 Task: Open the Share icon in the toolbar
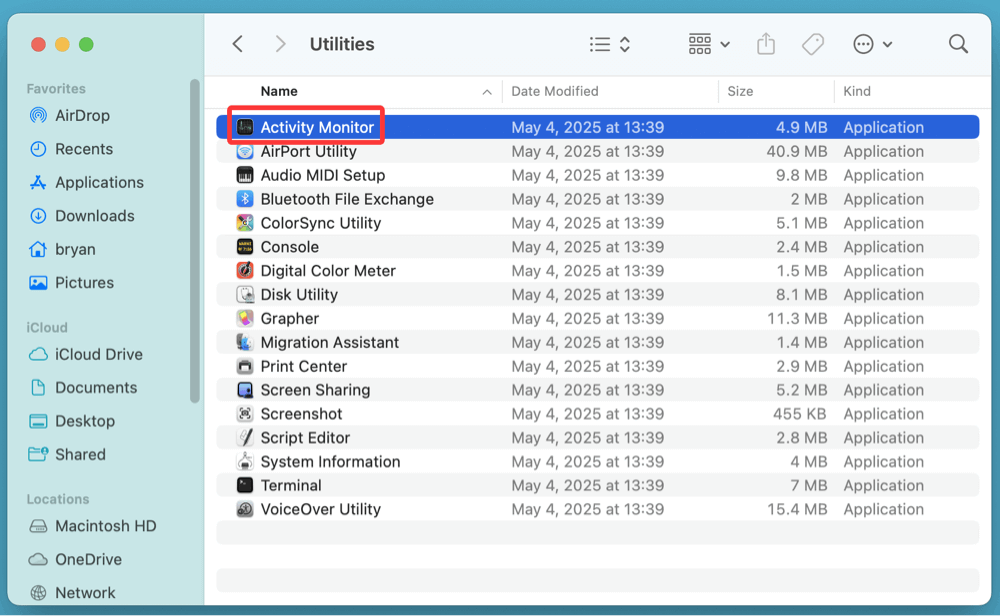[766, 44]
